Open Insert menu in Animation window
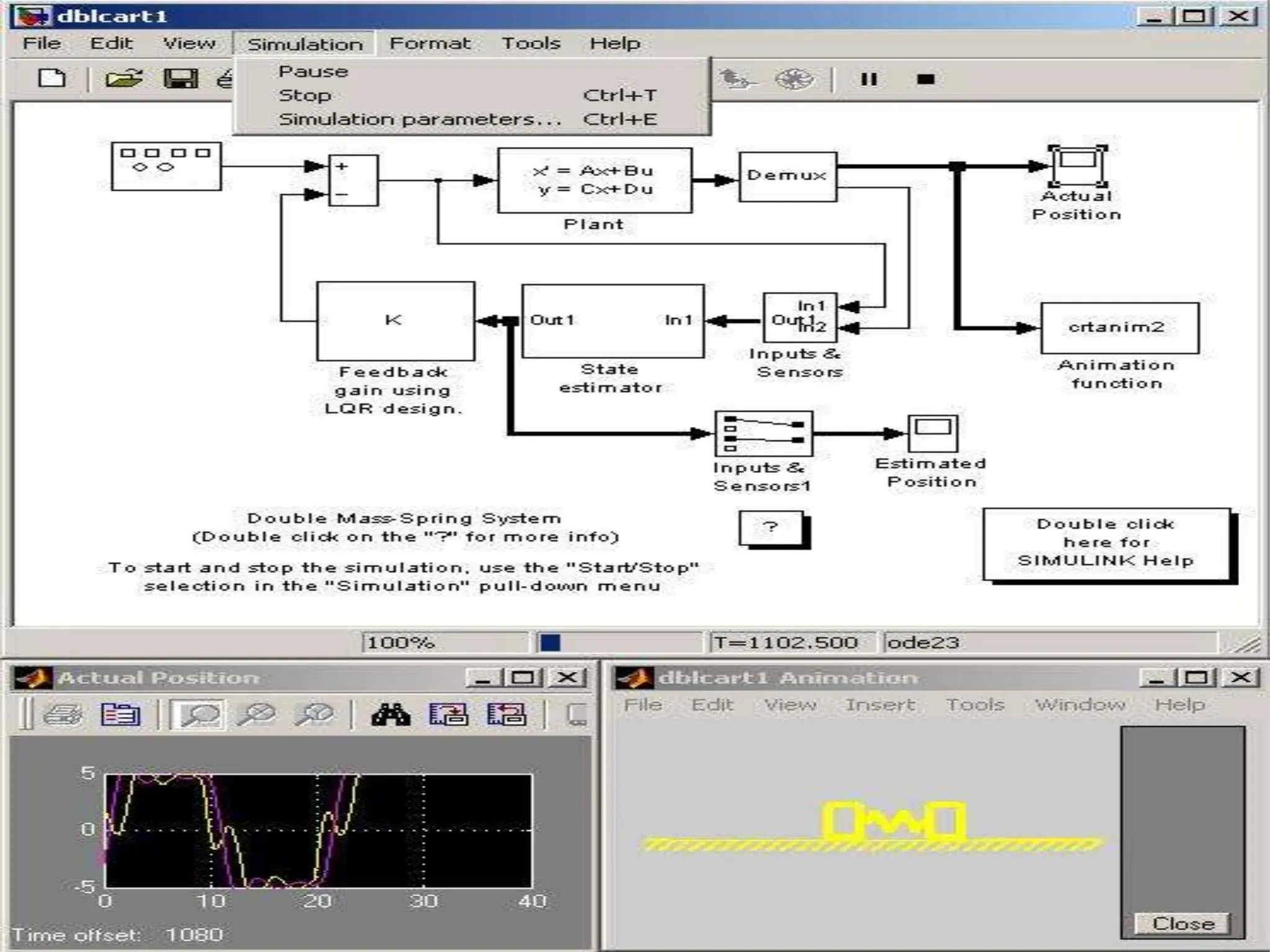Image resolution: width=1270 pixels, height=952 pixels. [x=880, y=705]
